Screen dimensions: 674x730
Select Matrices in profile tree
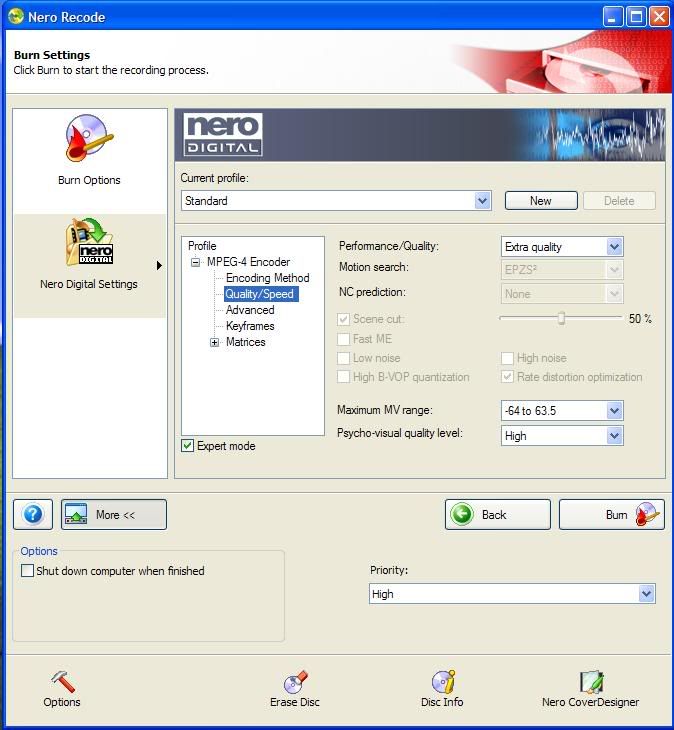click(x=245, y=342)
